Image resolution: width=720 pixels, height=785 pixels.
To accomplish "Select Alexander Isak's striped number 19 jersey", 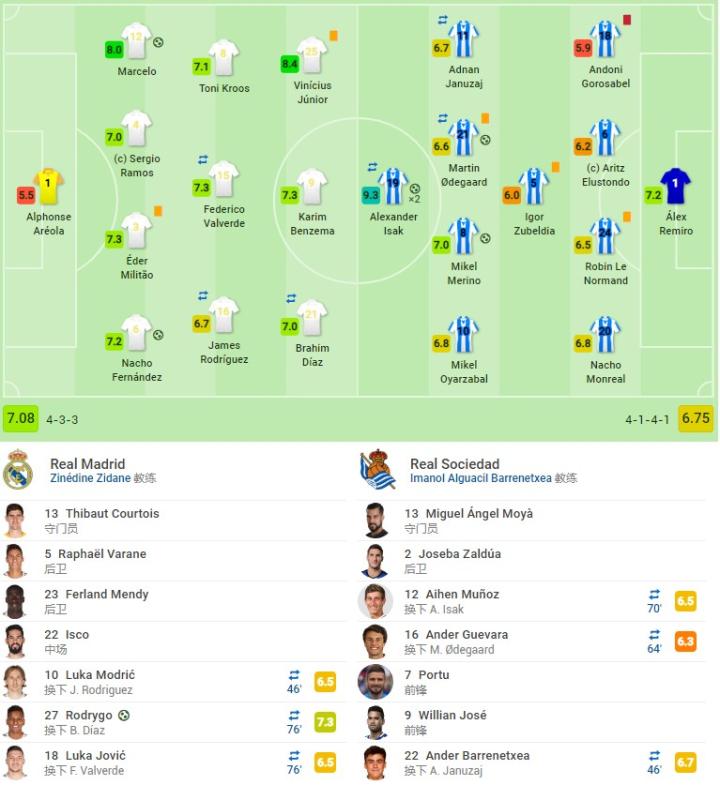I will click(393, 185).
